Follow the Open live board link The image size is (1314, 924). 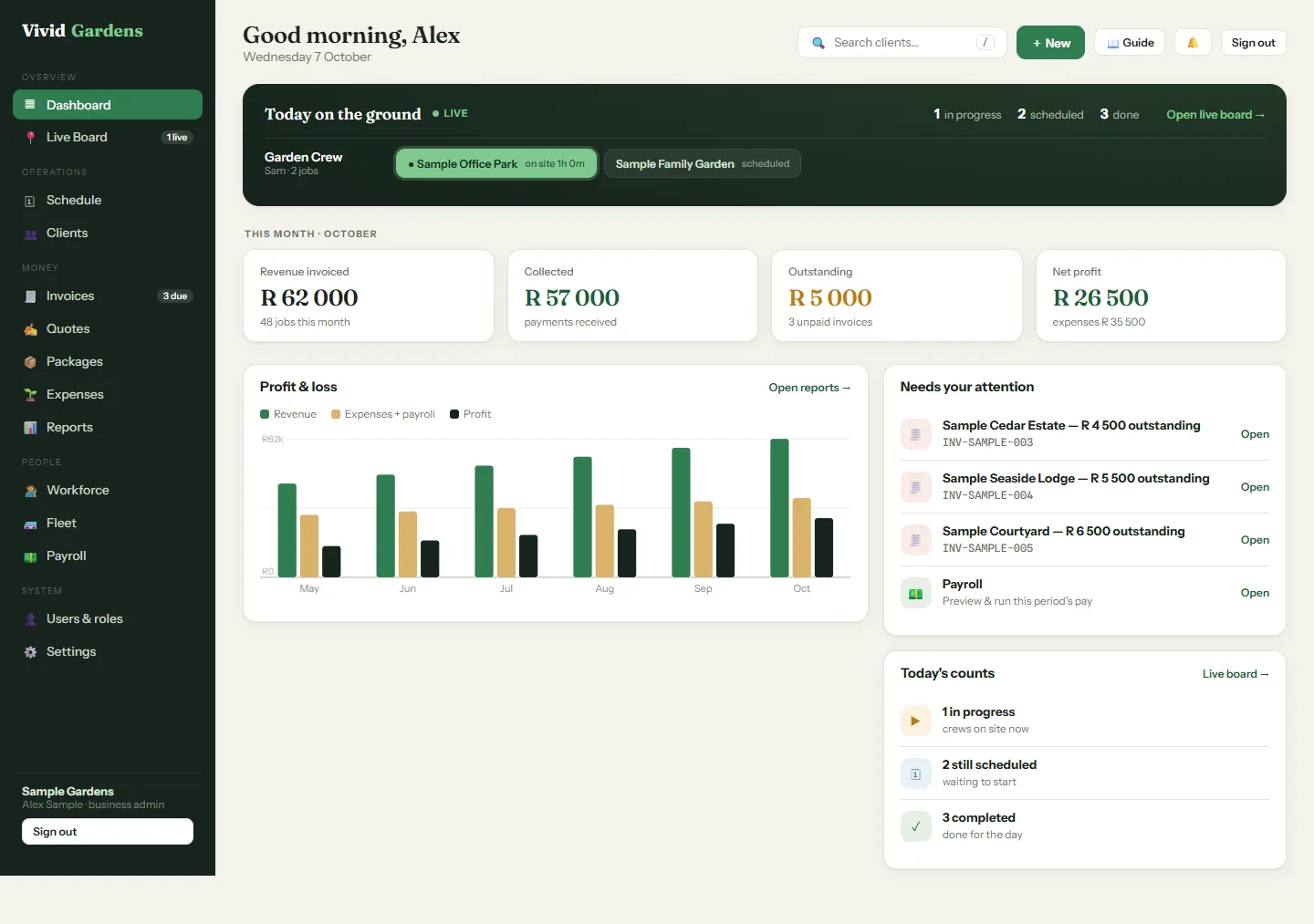click(x=1215, y=115)
